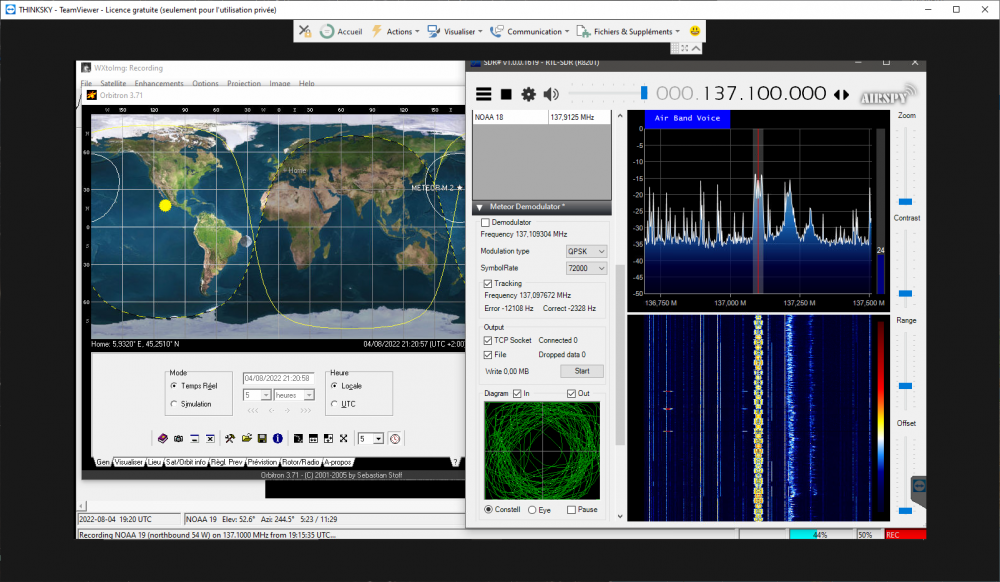This screenshot has width=1000, height=582.
Task: Click Orbitron tiled-windows layout icon
Action: 328,439
